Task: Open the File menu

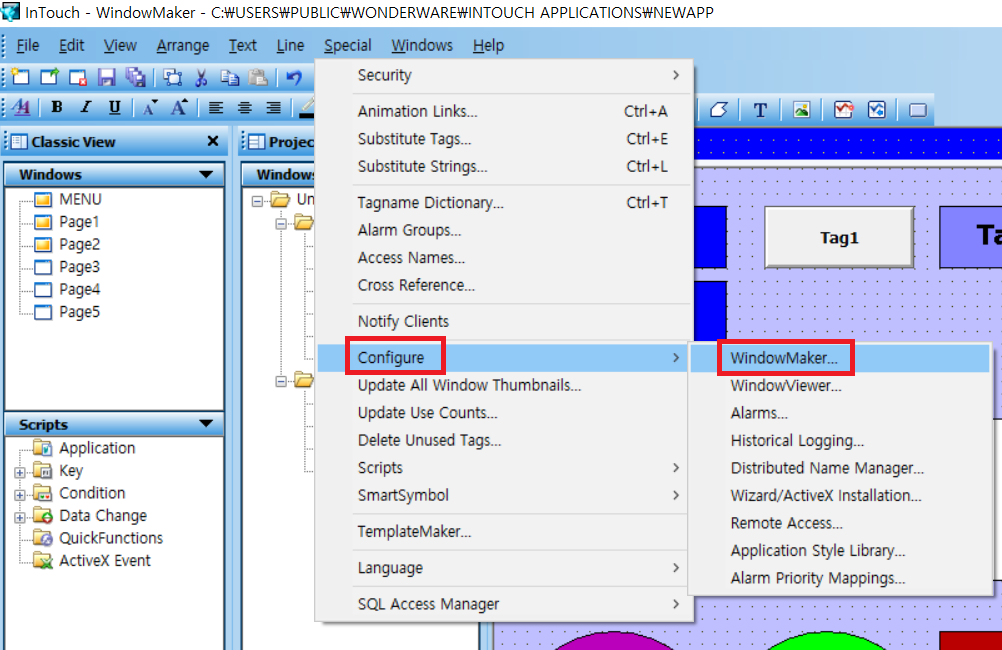Action: click(27, 45)
